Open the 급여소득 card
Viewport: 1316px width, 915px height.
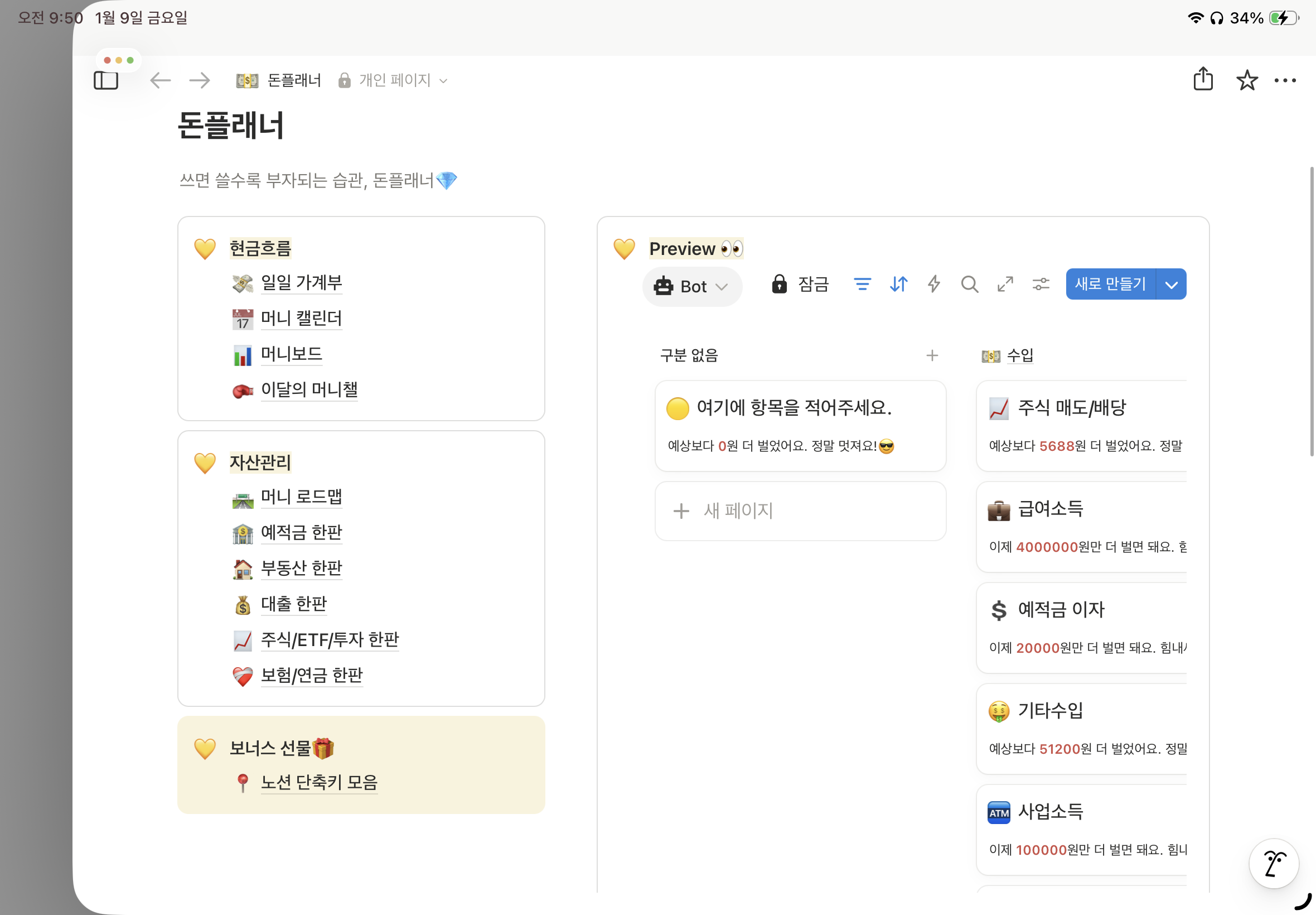1082,526
